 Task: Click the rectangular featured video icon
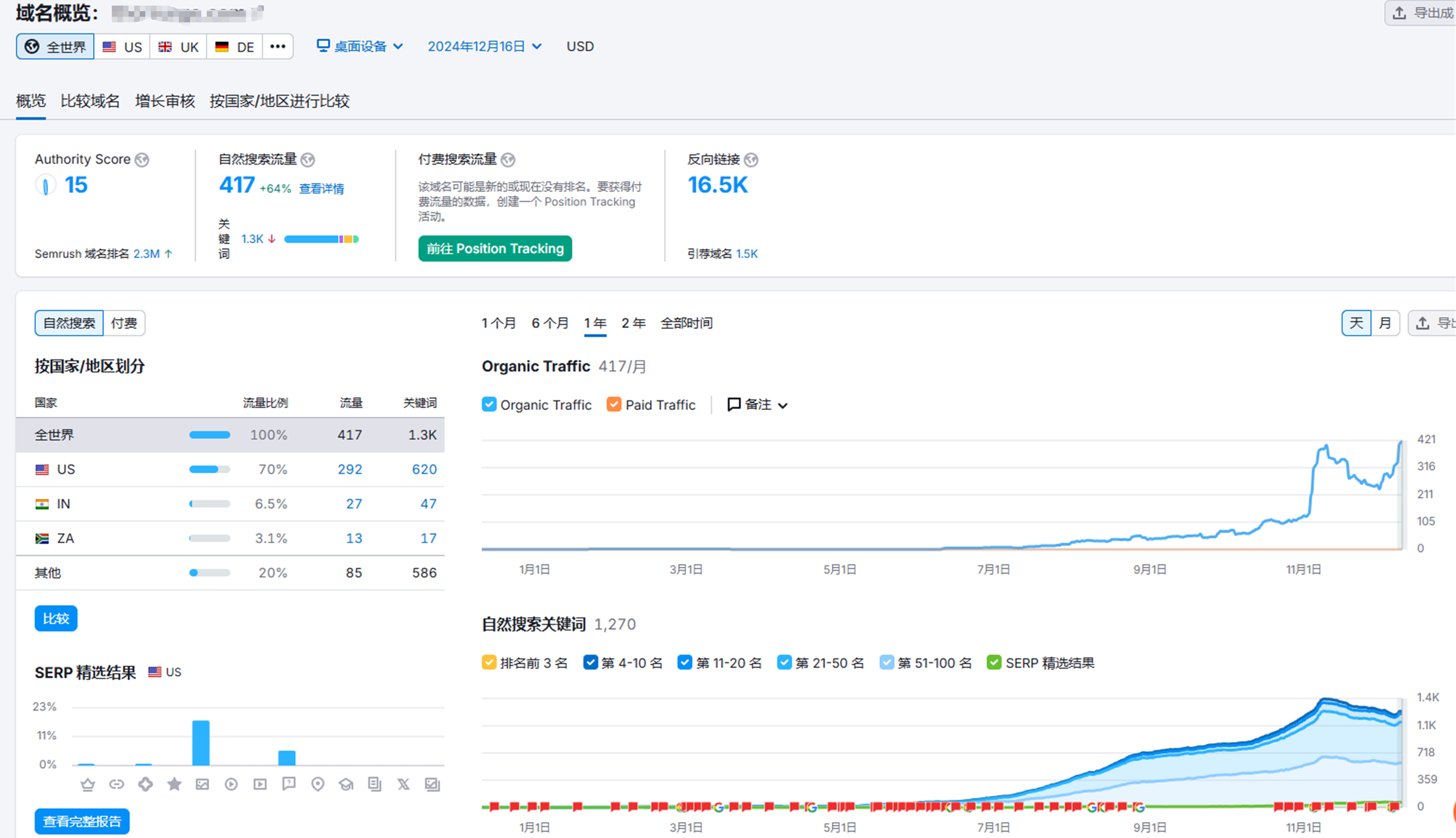pyautogui.click(x=260, y=784)
